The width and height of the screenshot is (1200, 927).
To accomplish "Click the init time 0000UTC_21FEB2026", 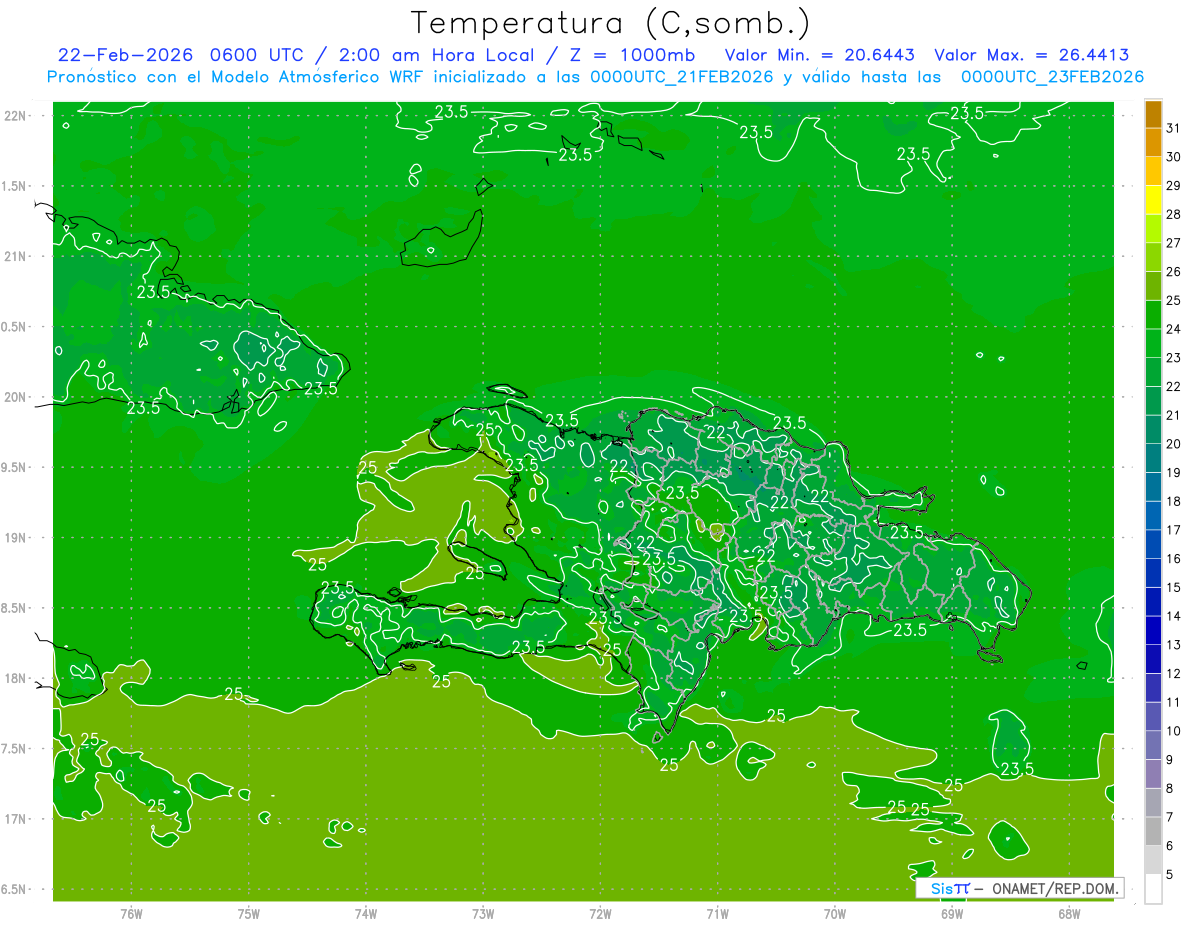I will (x=682, y=76).
